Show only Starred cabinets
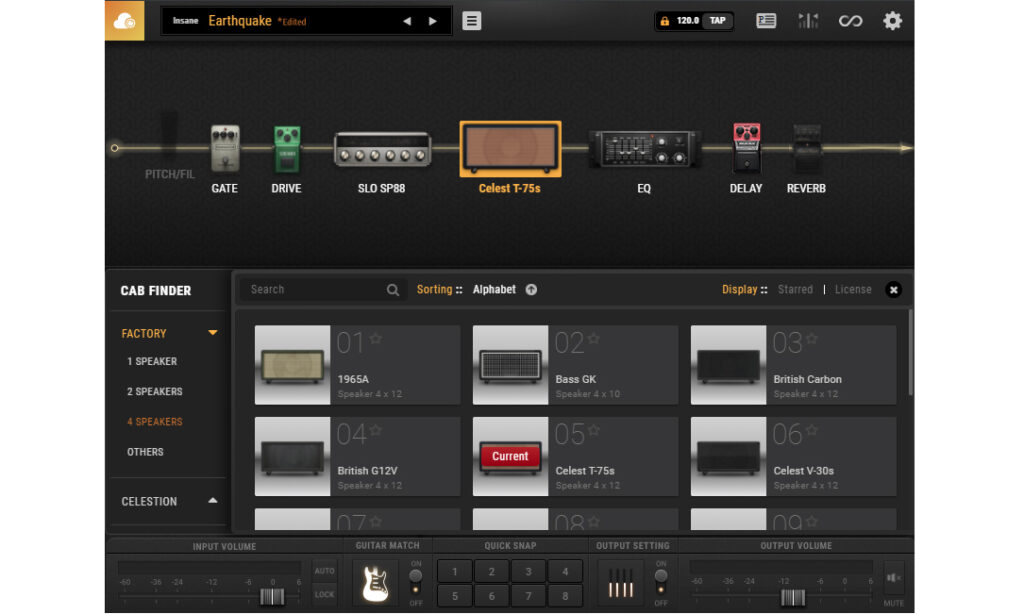The image size is (1024, 614). coord(795,289)
